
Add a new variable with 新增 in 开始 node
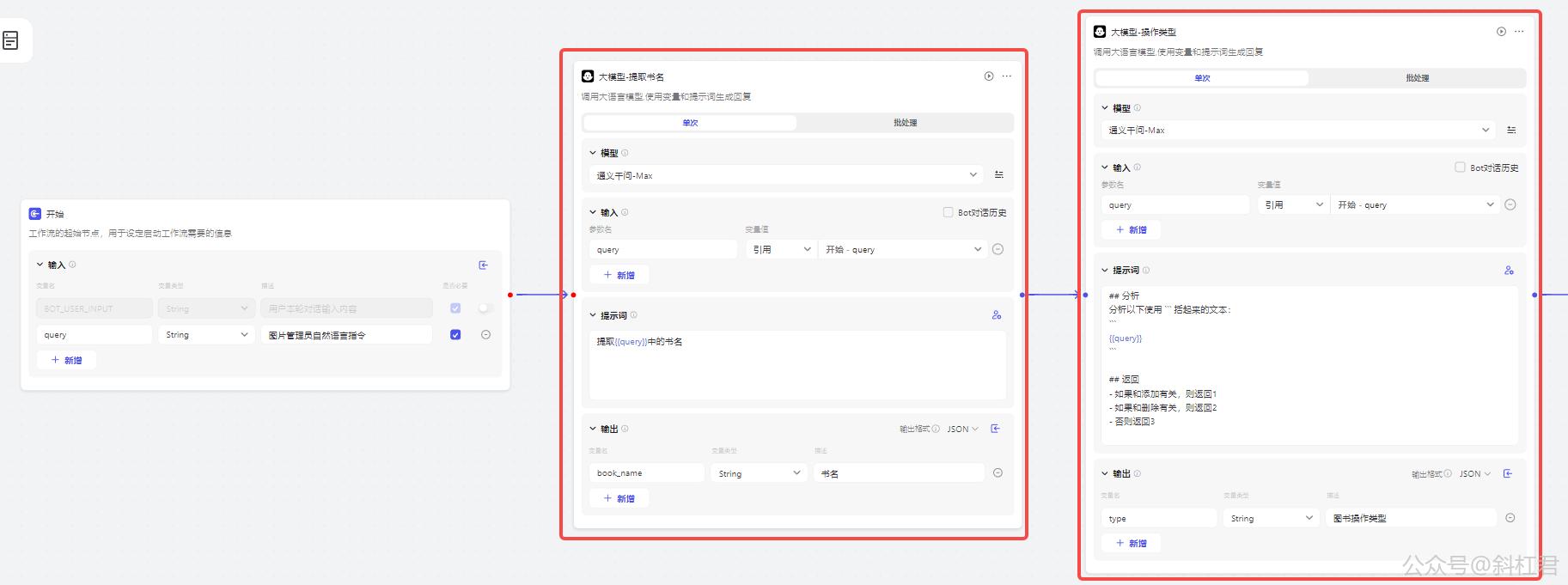pyautogui.click(x=66, y=360)
